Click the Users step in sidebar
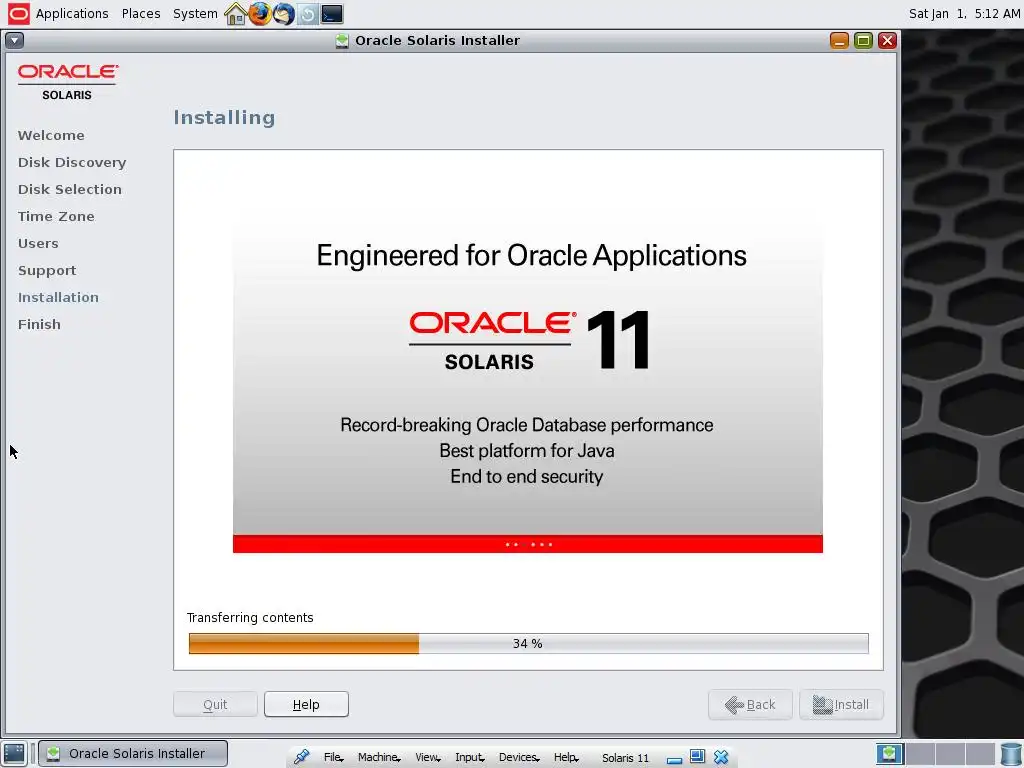This screenshot has width=1024, height=768. (x=38, y=243)
